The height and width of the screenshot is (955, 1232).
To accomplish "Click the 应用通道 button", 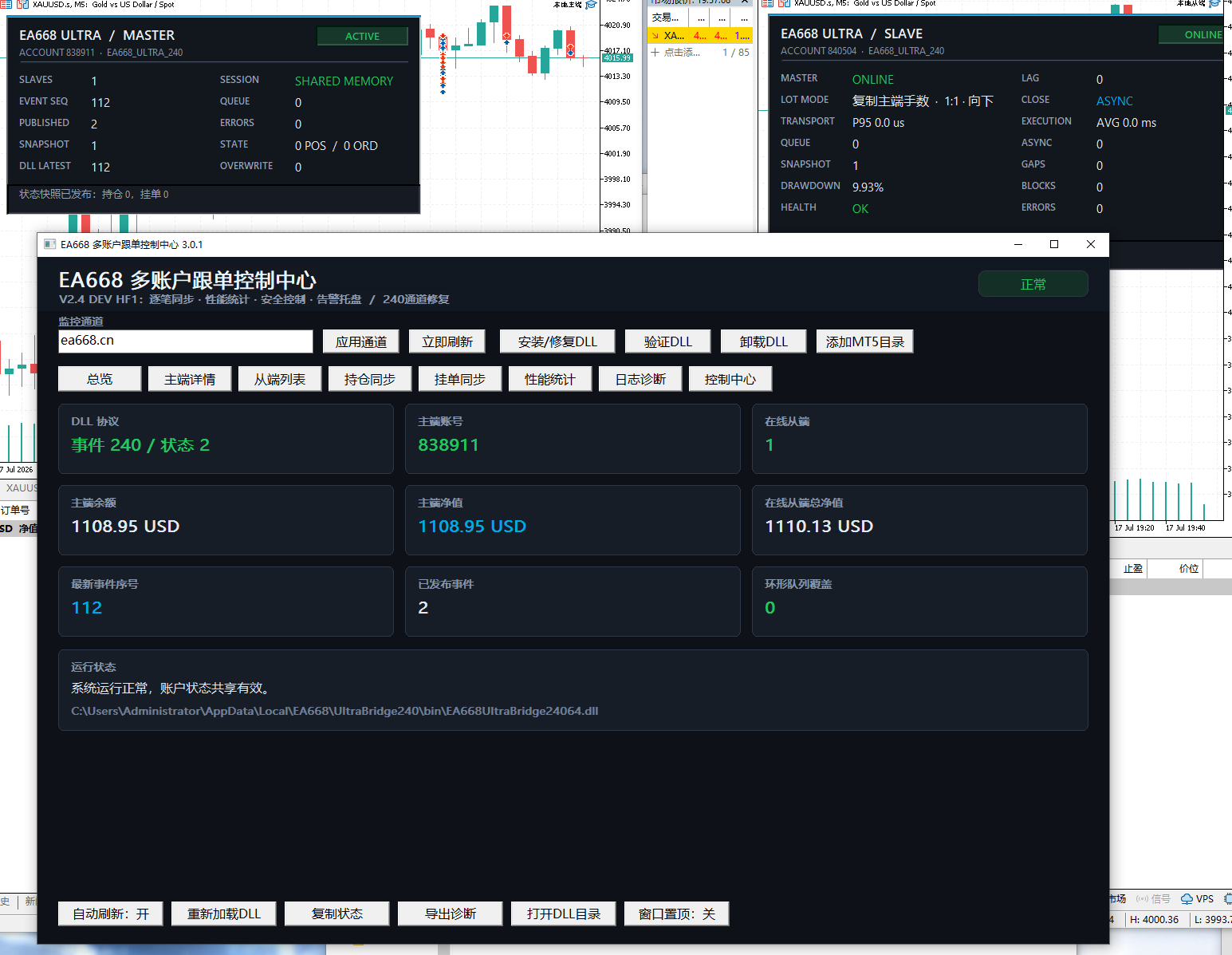I will coord(361,341).
